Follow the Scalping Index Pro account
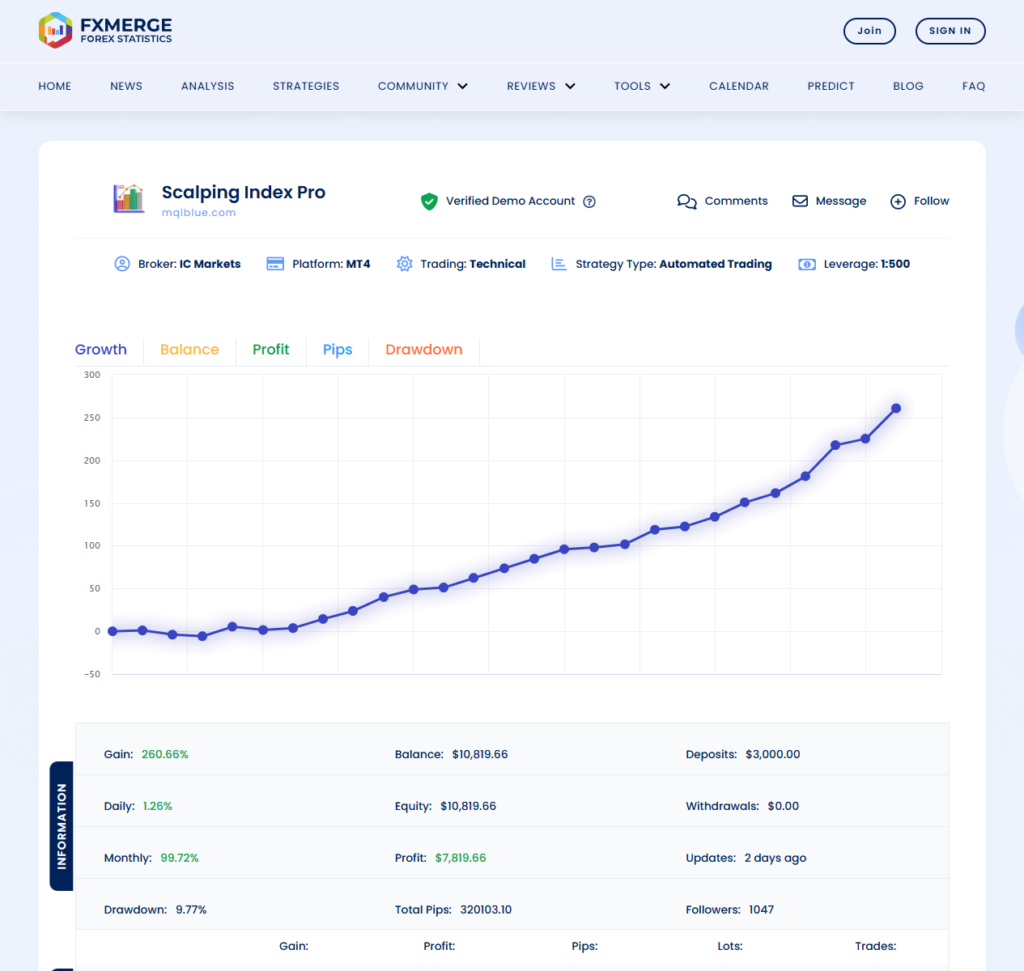The width and height of the screenshot is (1024, 971). [931, 201]
